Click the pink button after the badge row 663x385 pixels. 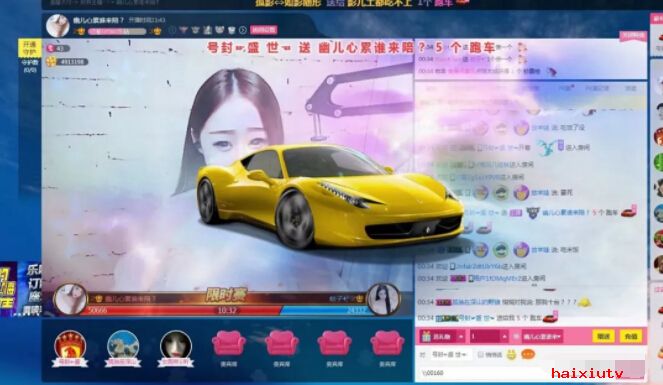click(x=263, y=30)
